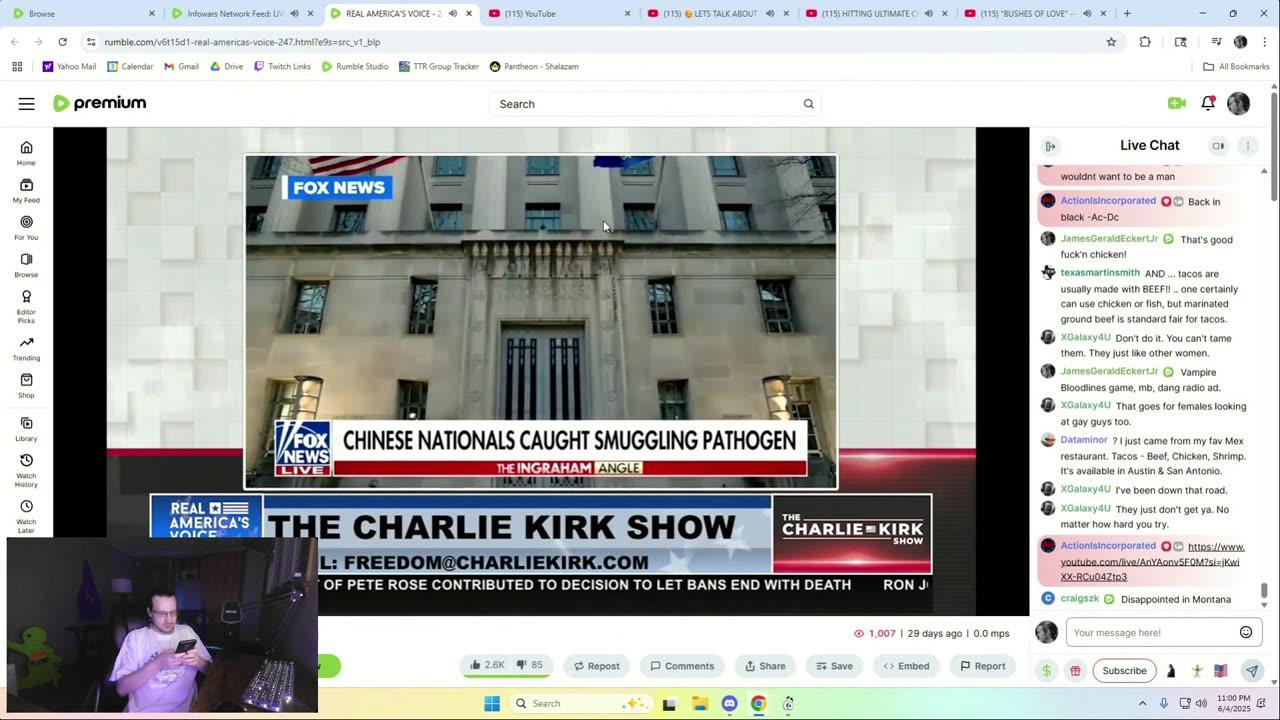The width and height of the screenshot is (1280, 720).
Task: Open My Feed in the sidebar
Action: click(x=26, y=191)
